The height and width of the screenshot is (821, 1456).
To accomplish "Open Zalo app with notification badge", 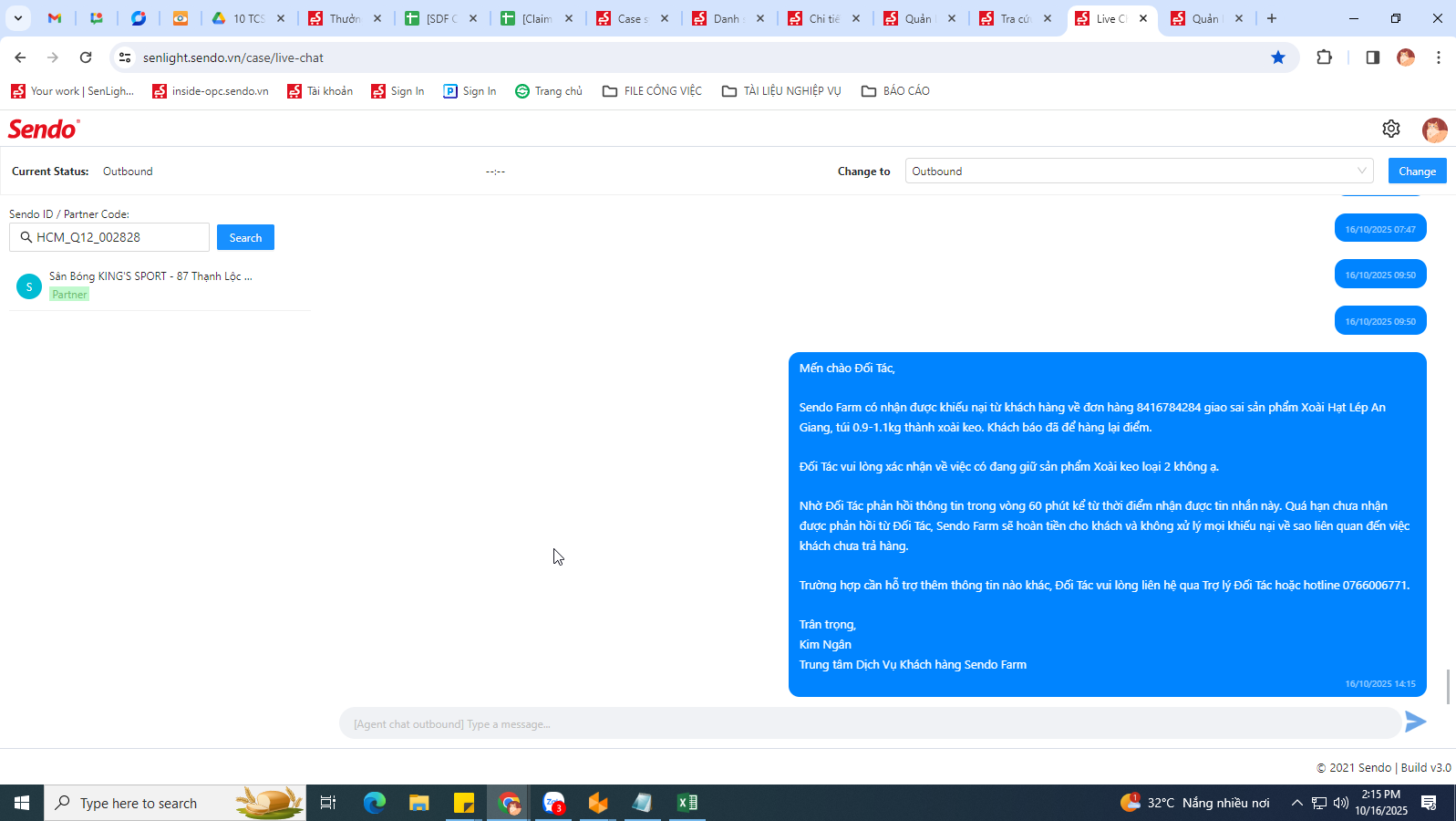I will pyautogui.click(x=553, y=803).
